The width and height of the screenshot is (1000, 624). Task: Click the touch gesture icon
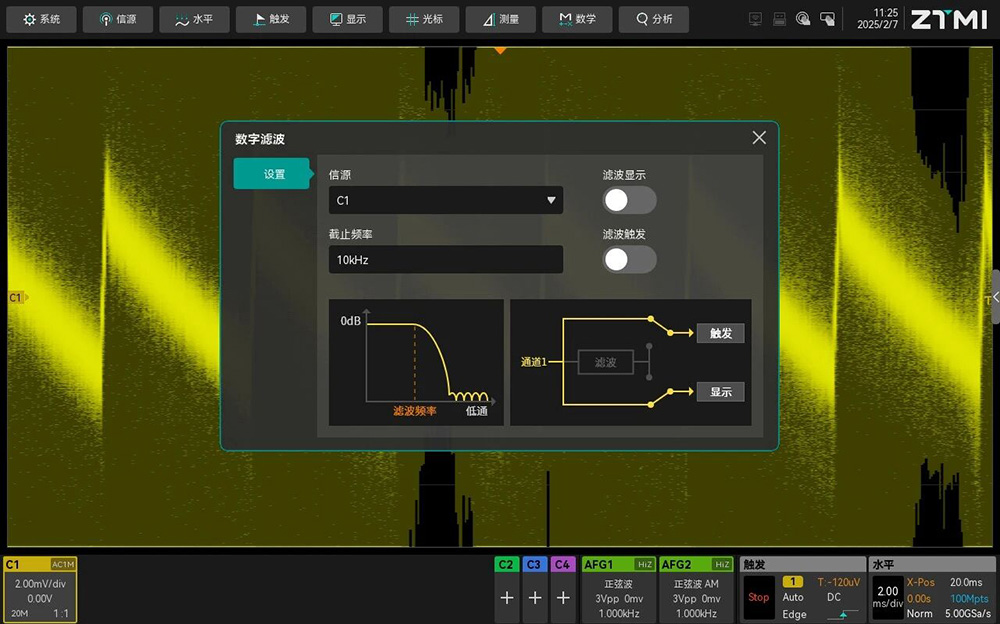pyautogui.click(x=803, y=19)
